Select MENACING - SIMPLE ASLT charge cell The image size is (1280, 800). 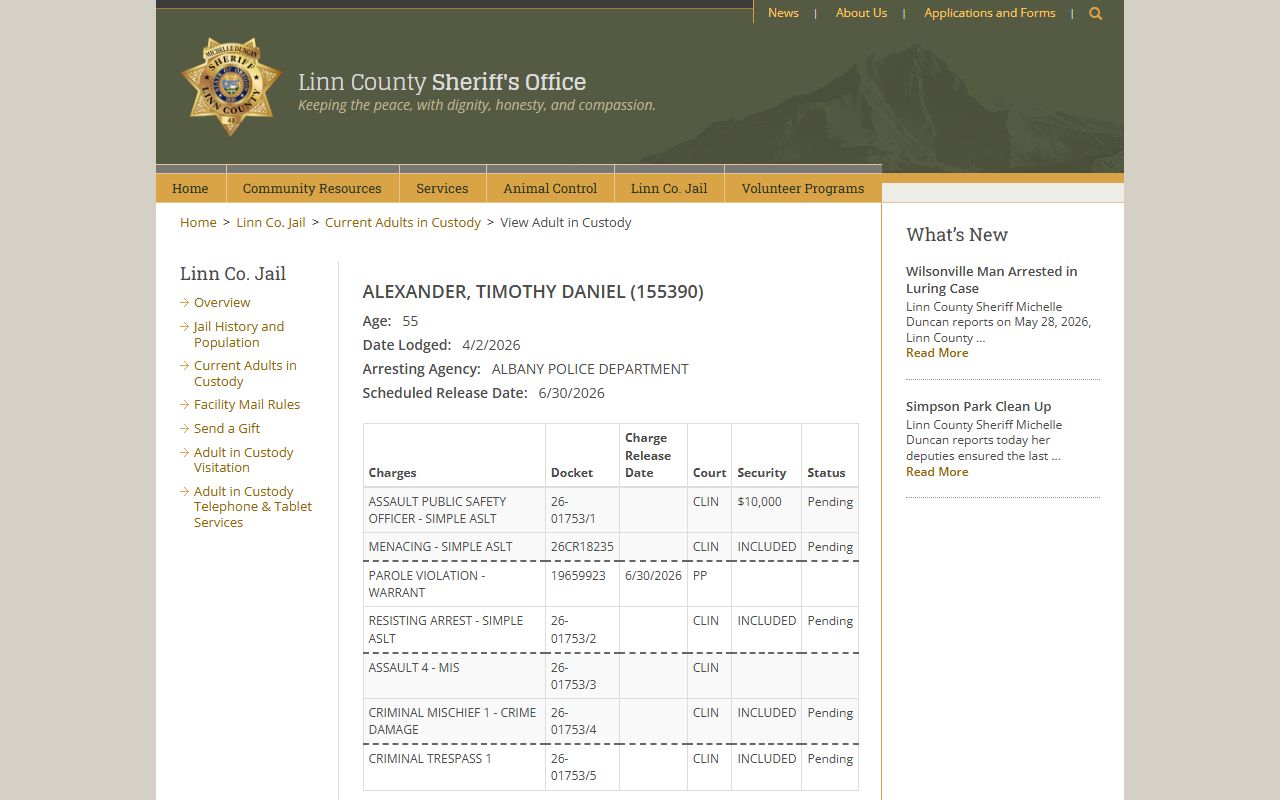point(454,547)
